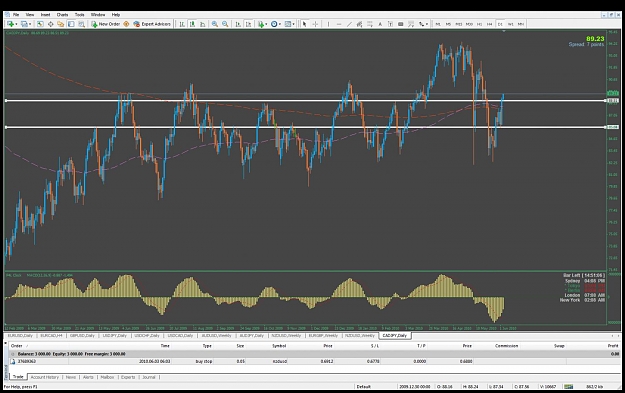625x393 pixels.
Task: Open the File menu
Action: point(16,15)
